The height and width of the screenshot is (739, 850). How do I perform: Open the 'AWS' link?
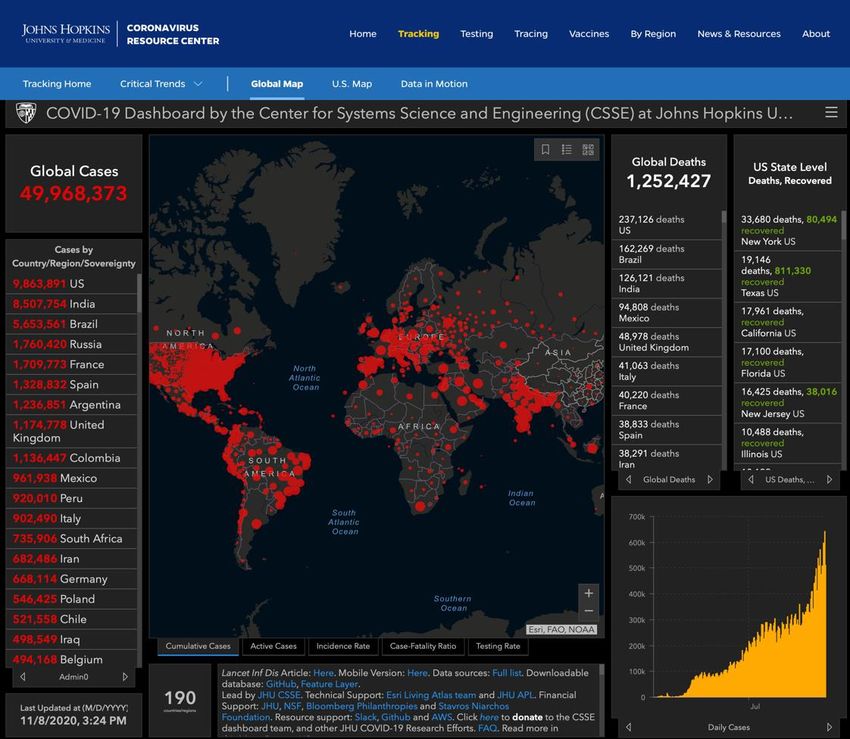pyautogui.click(x=442, y=717)
